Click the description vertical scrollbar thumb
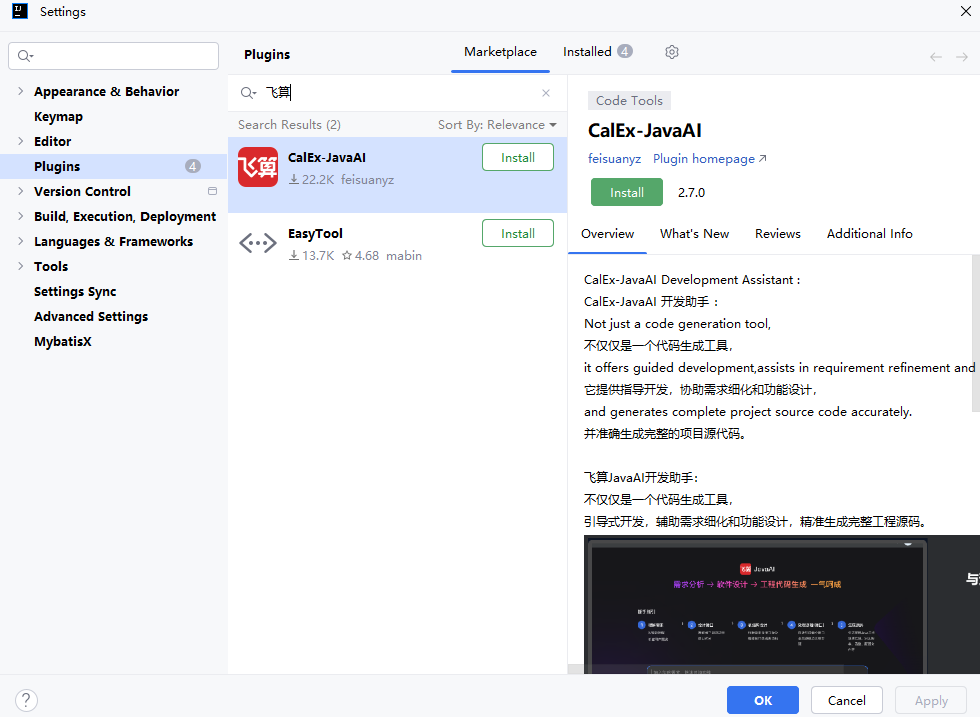Viewport: 980px width, 717px height. click(x=976, y=333)
